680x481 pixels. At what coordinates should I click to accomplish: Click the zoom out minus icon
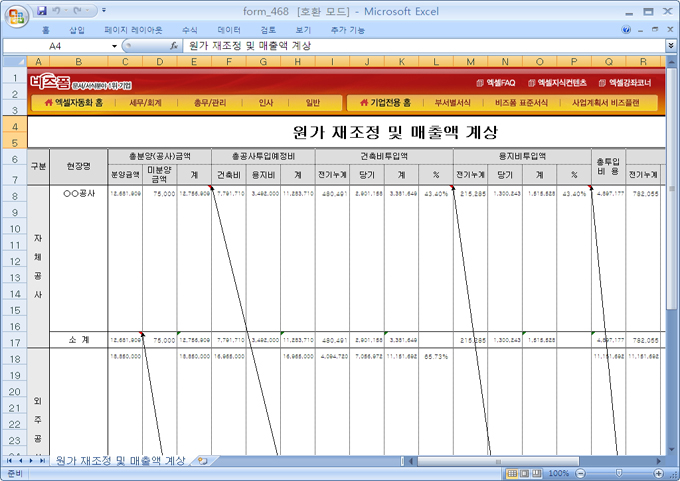coord(581,473)
